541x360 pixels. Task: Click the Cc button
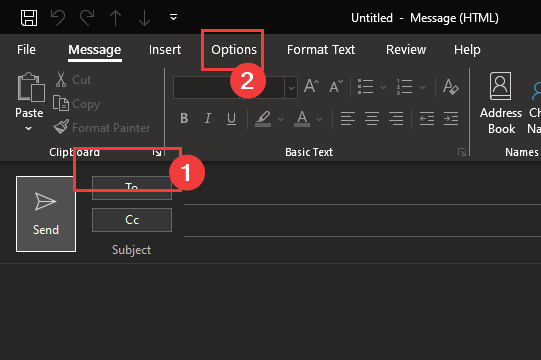(132, 220)
